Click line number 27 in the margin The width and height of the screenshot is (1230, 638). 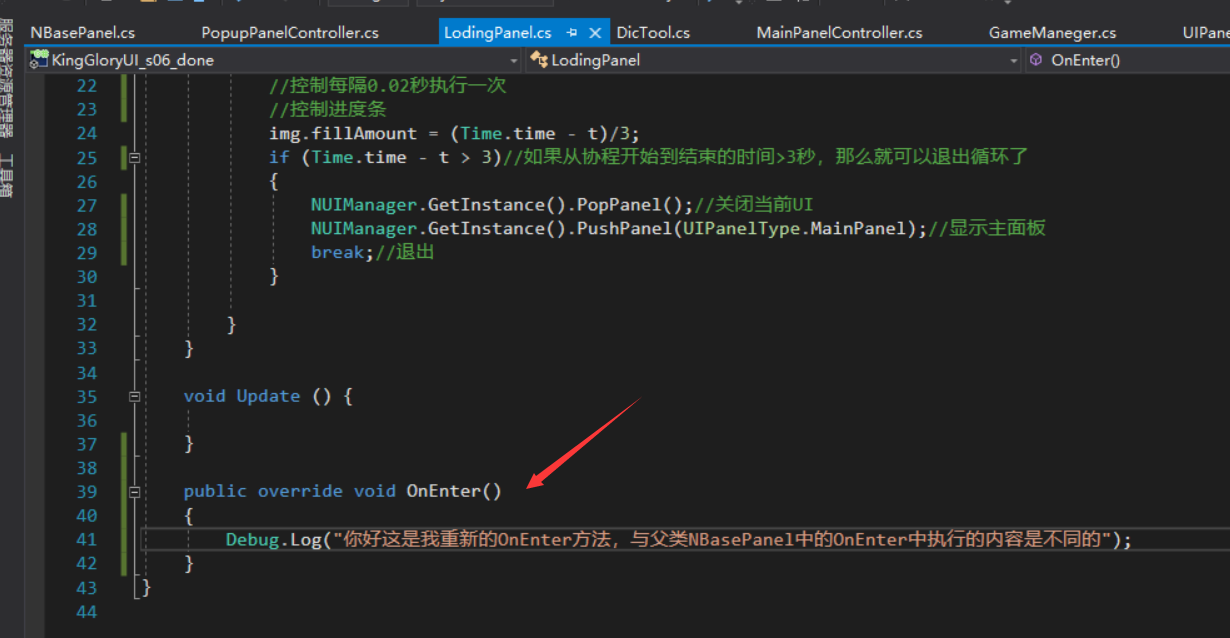pyautogui.click(x=87, y=204)
